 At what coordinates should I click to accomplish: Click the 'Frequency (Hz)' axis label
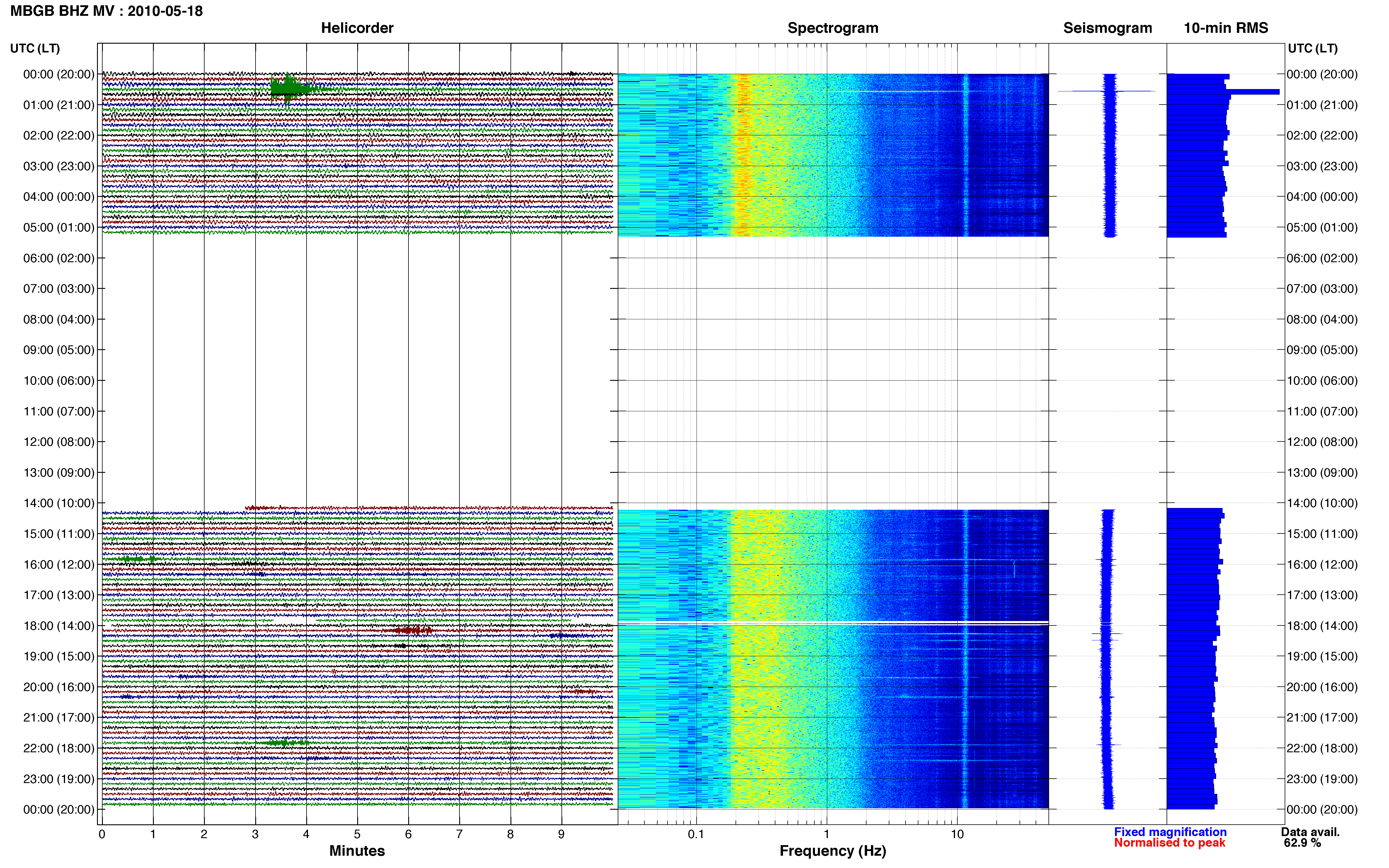(x=833, y=851)
